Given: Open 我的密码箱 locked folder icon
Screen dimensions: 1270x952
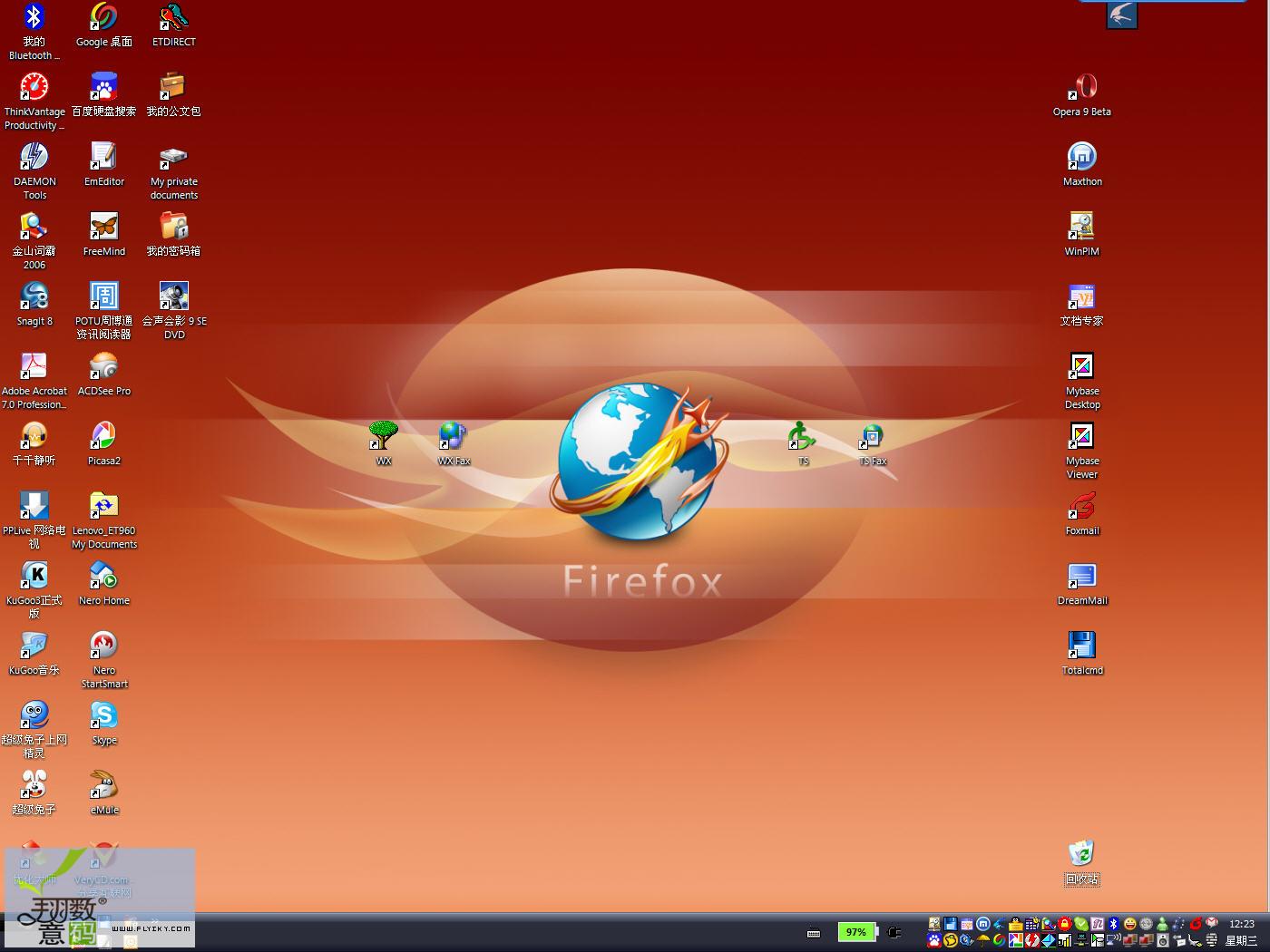Looking at the screenshot, I should (x=173, y=235).
